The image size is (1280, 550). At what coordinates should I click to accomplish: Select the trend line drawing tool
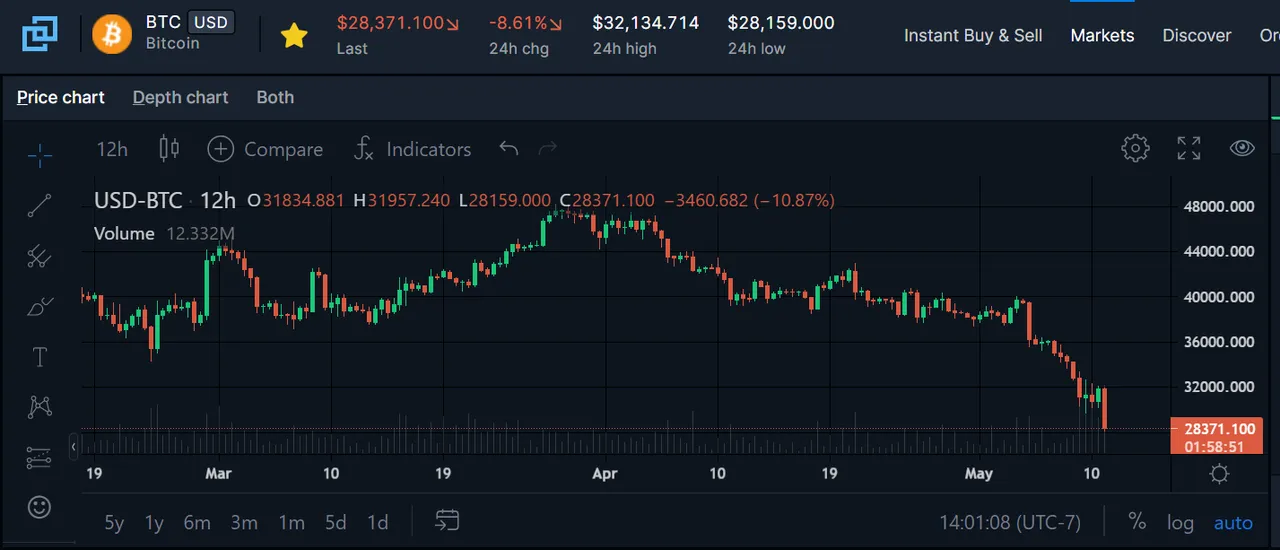40,205
